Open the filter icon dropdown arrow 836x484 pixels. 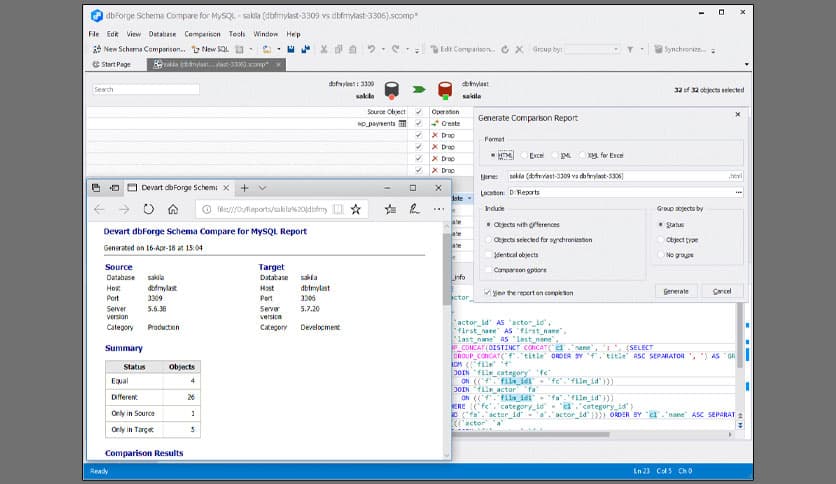[642, 49]
